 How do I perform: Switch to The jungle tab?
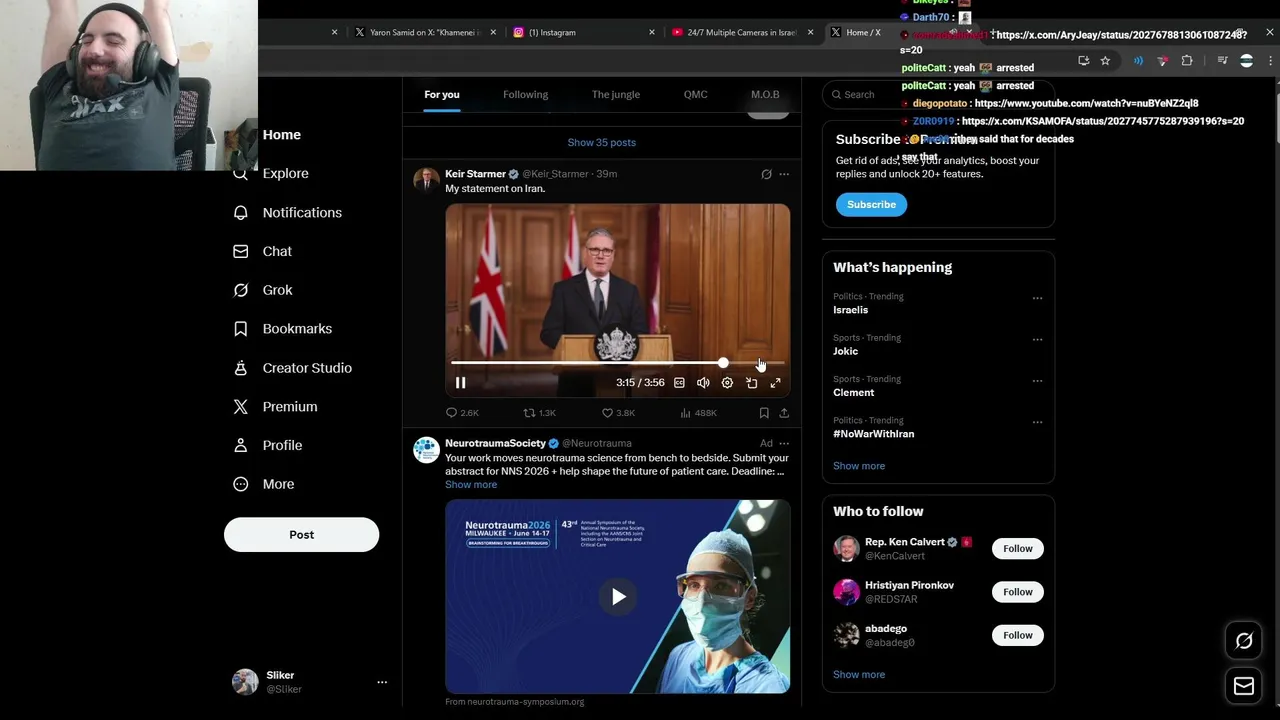(x=616, y=94)
